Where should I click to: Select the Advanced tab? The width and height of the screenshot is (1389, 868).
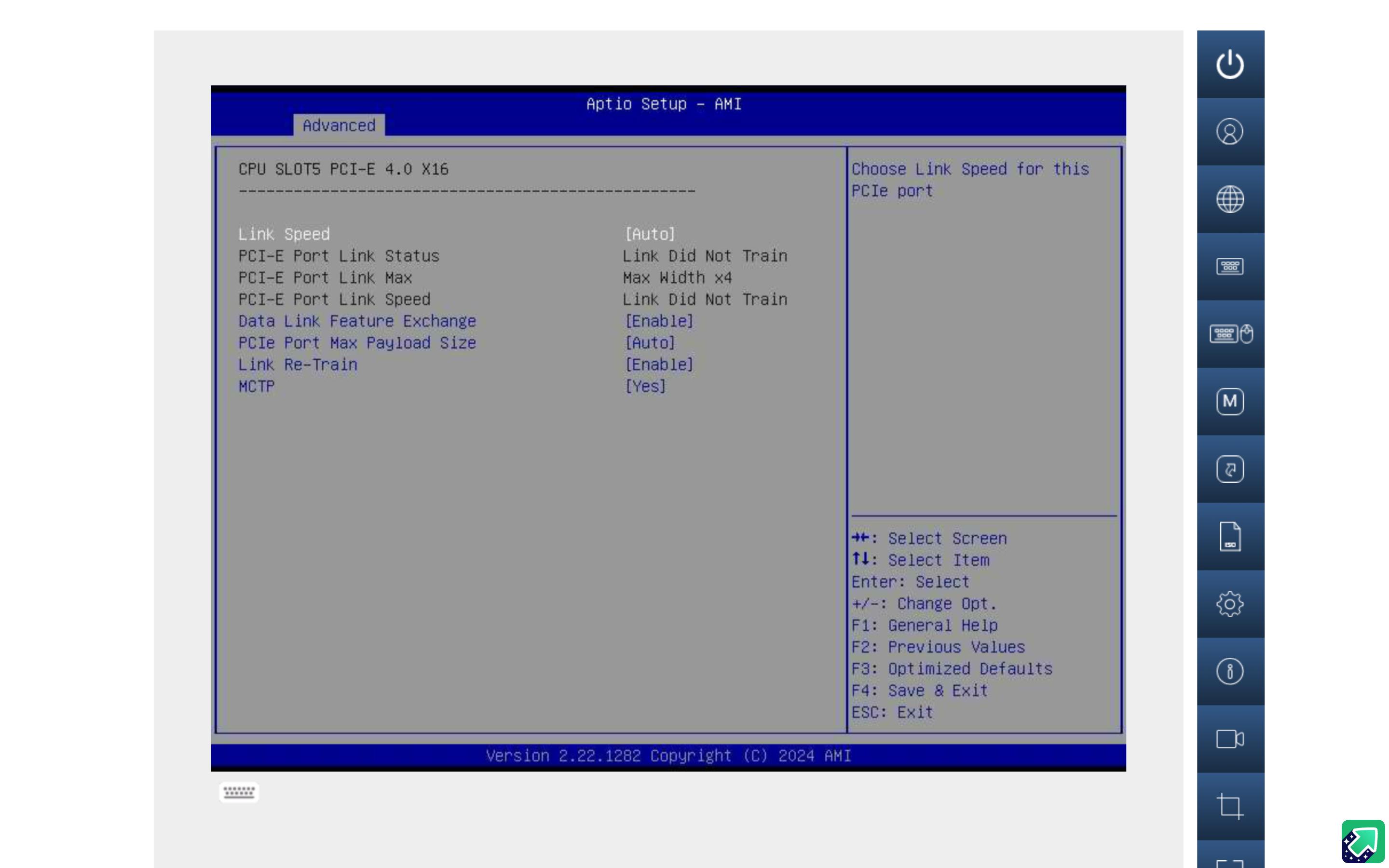coord(339,126)
